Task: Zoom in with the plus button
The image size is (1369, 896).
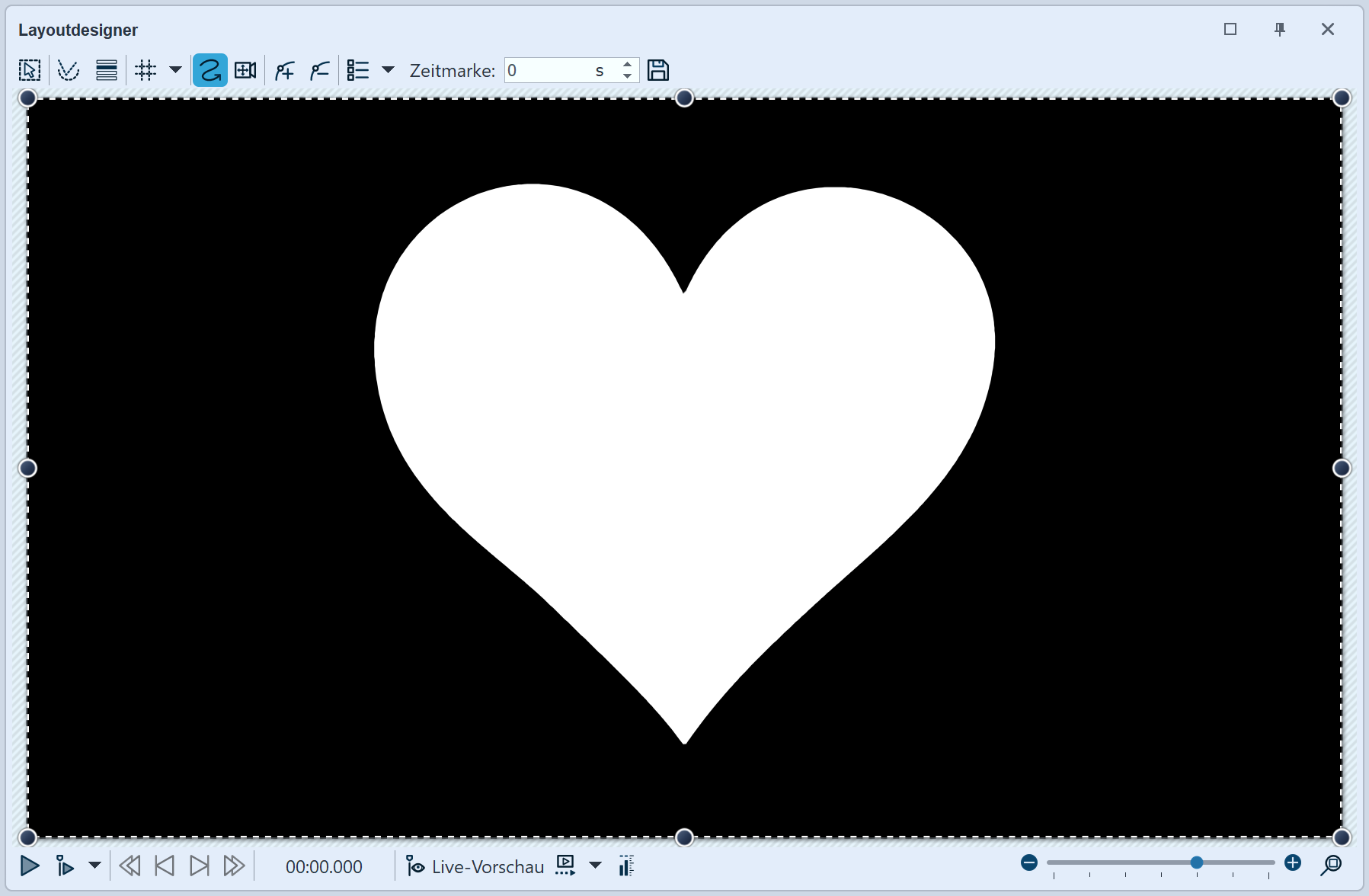Action: [x=1293, y=862]
